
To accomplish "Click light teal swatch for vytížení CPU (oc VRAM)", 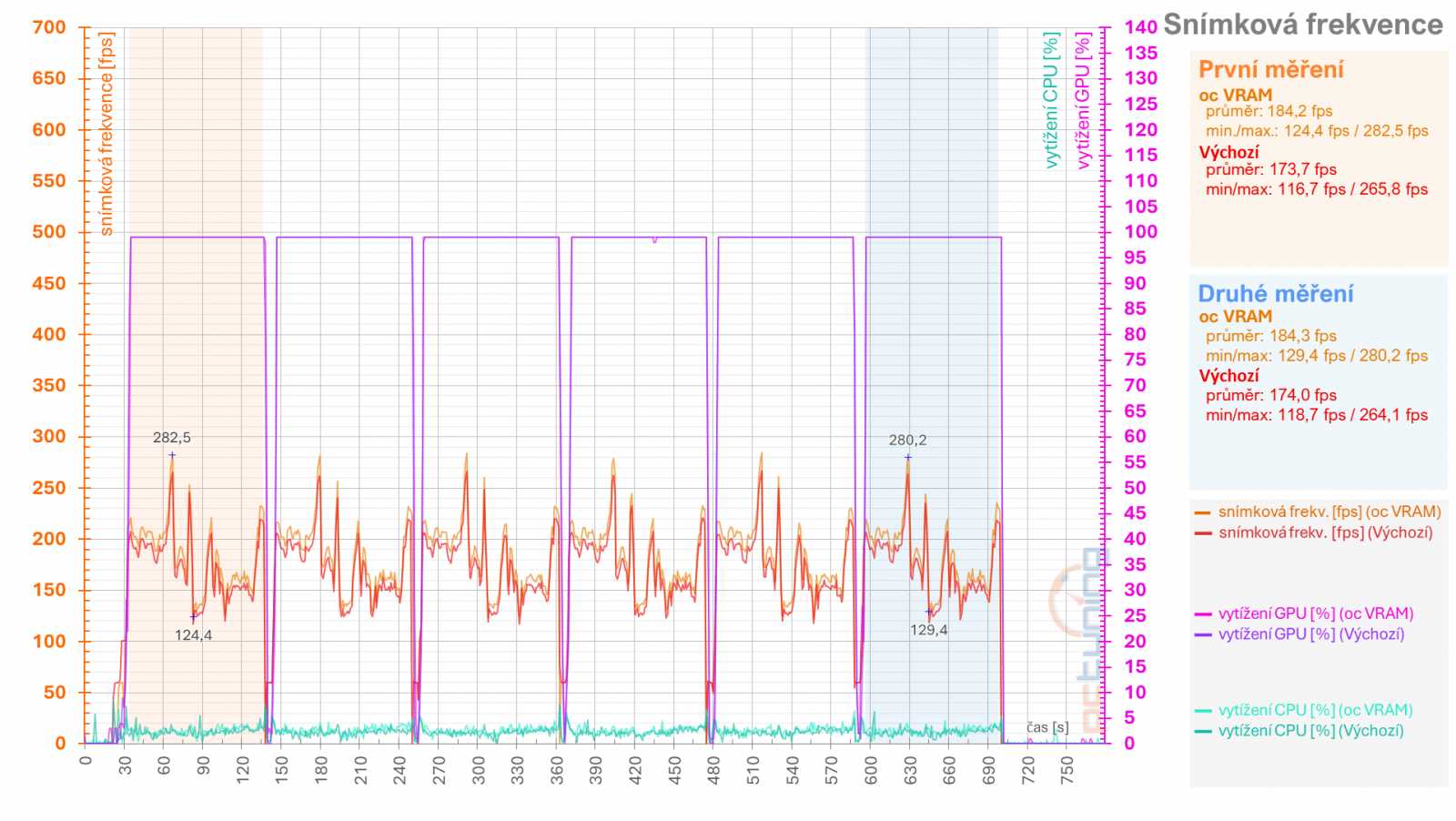I will [x=1203, y=711].
